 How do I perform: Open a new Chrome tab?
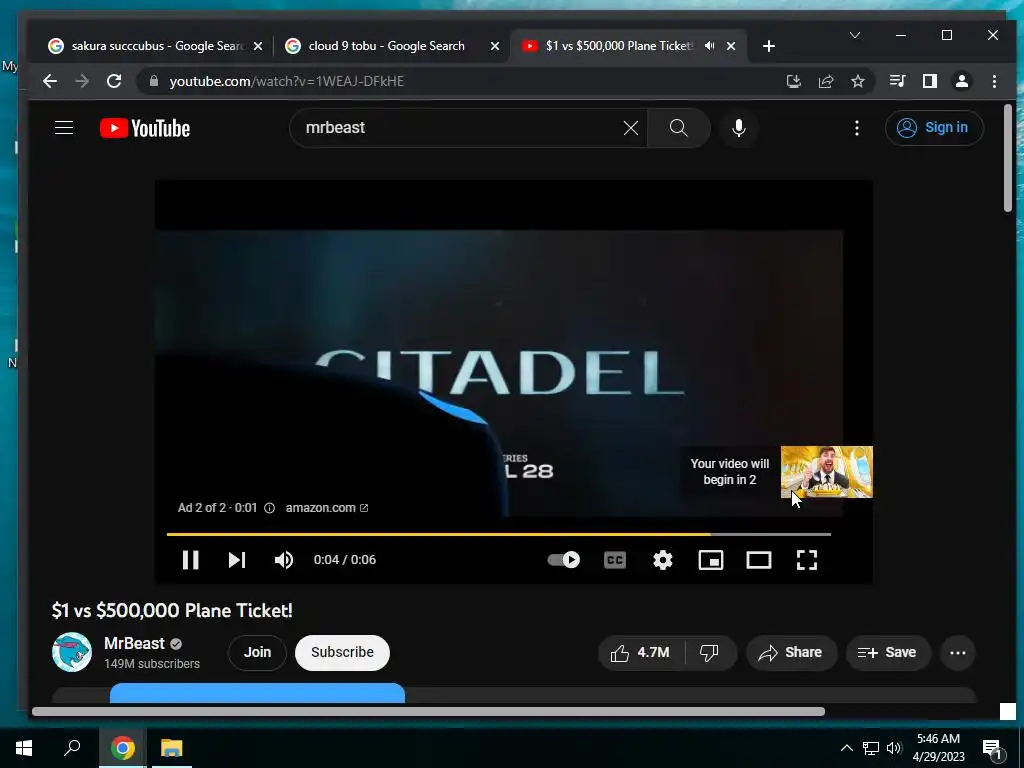click(x=769, y=46)
